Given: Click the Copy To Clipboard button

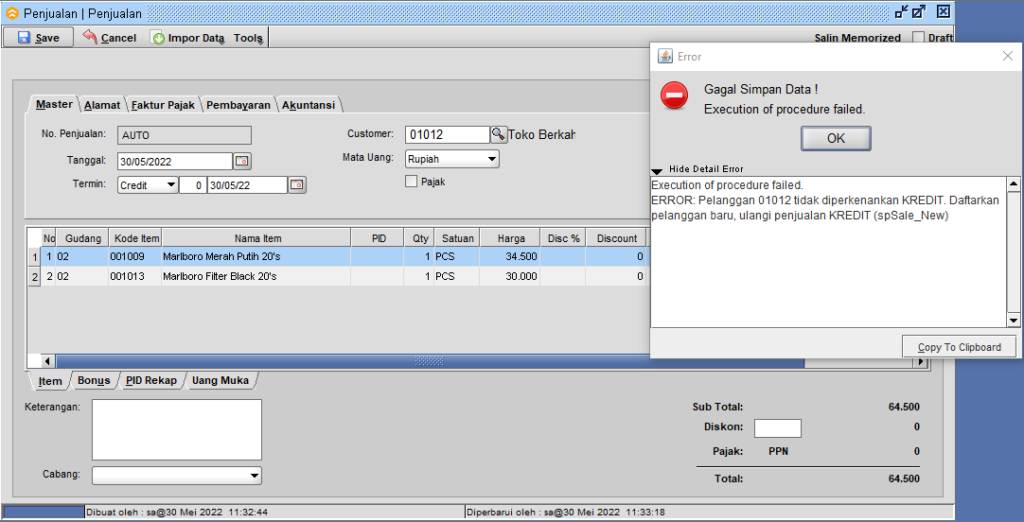Looking at the screenshot, I should 958,347.
